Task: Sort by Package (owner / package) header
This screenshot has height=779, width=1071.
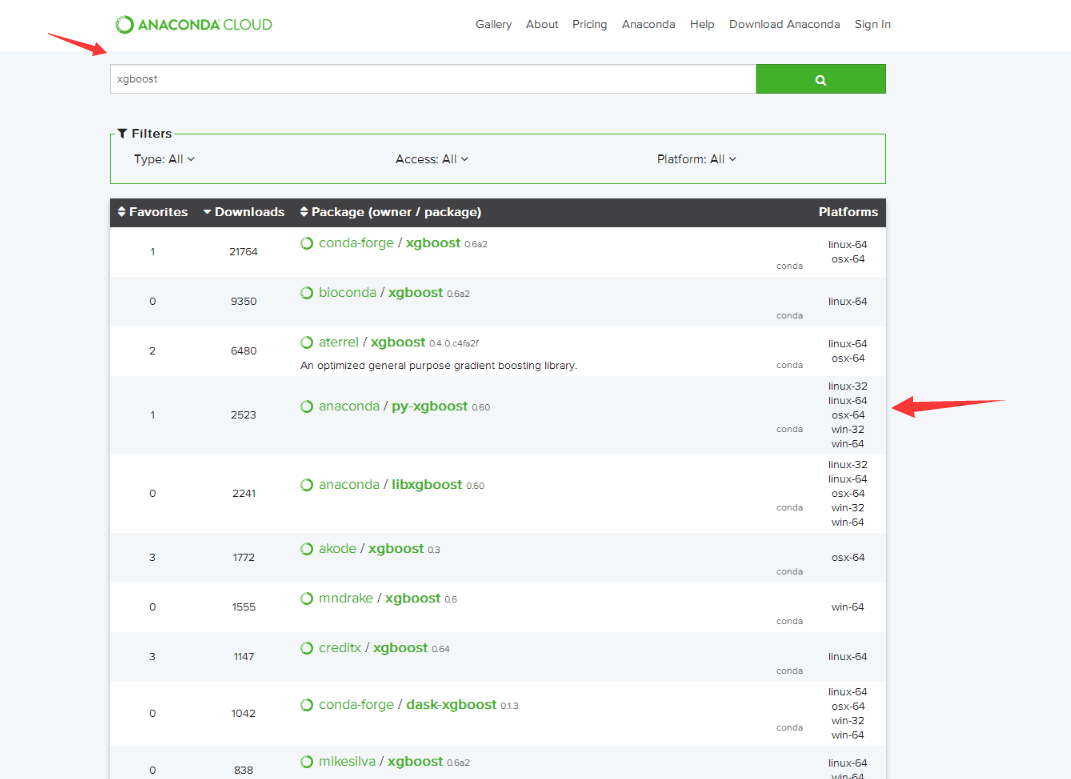Action: click(391, 212)
